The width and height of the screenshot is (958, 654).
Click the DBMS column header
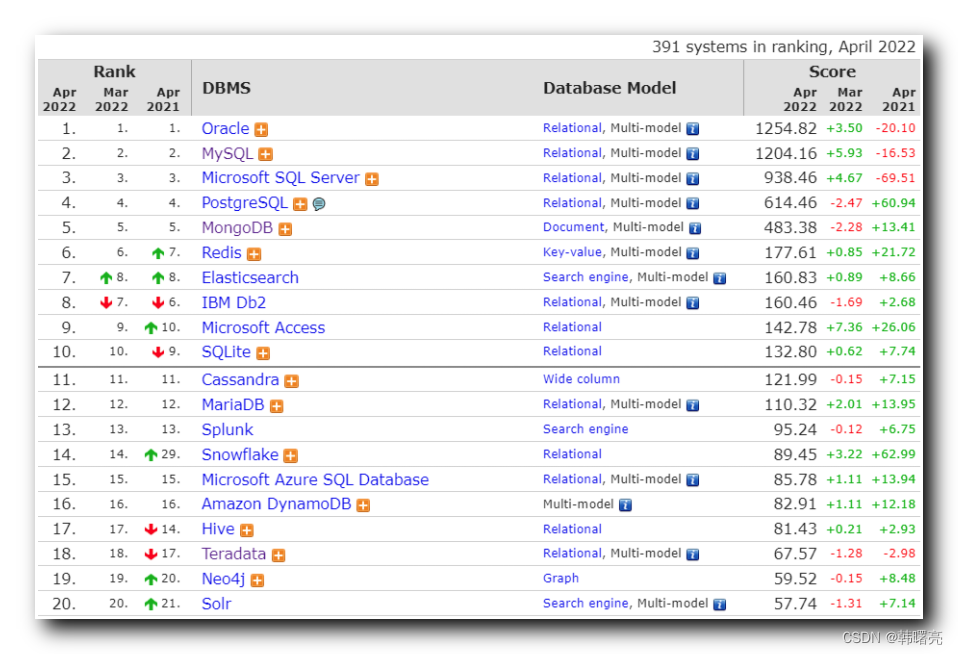coord(226,88)
